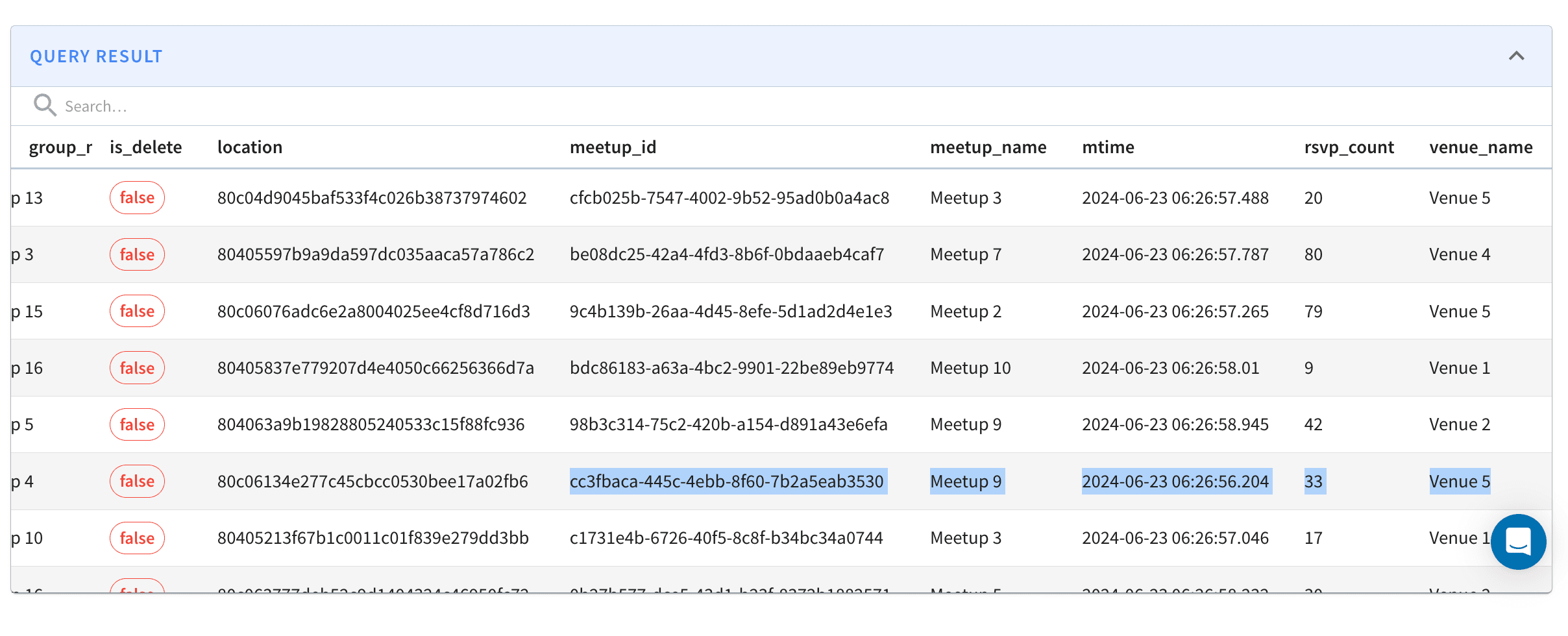Click rsvp_count value 42
This screenshot has height=636, width=1568.
coord(1314,424)
